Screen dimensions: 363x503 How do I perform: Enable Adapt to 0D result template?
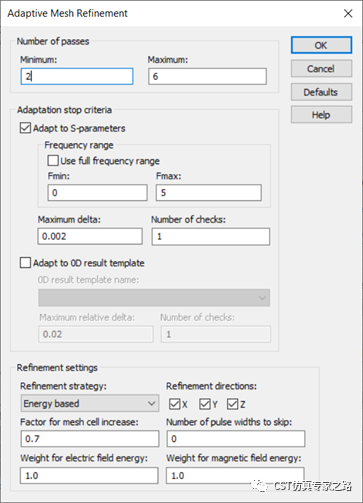(25, 263)
